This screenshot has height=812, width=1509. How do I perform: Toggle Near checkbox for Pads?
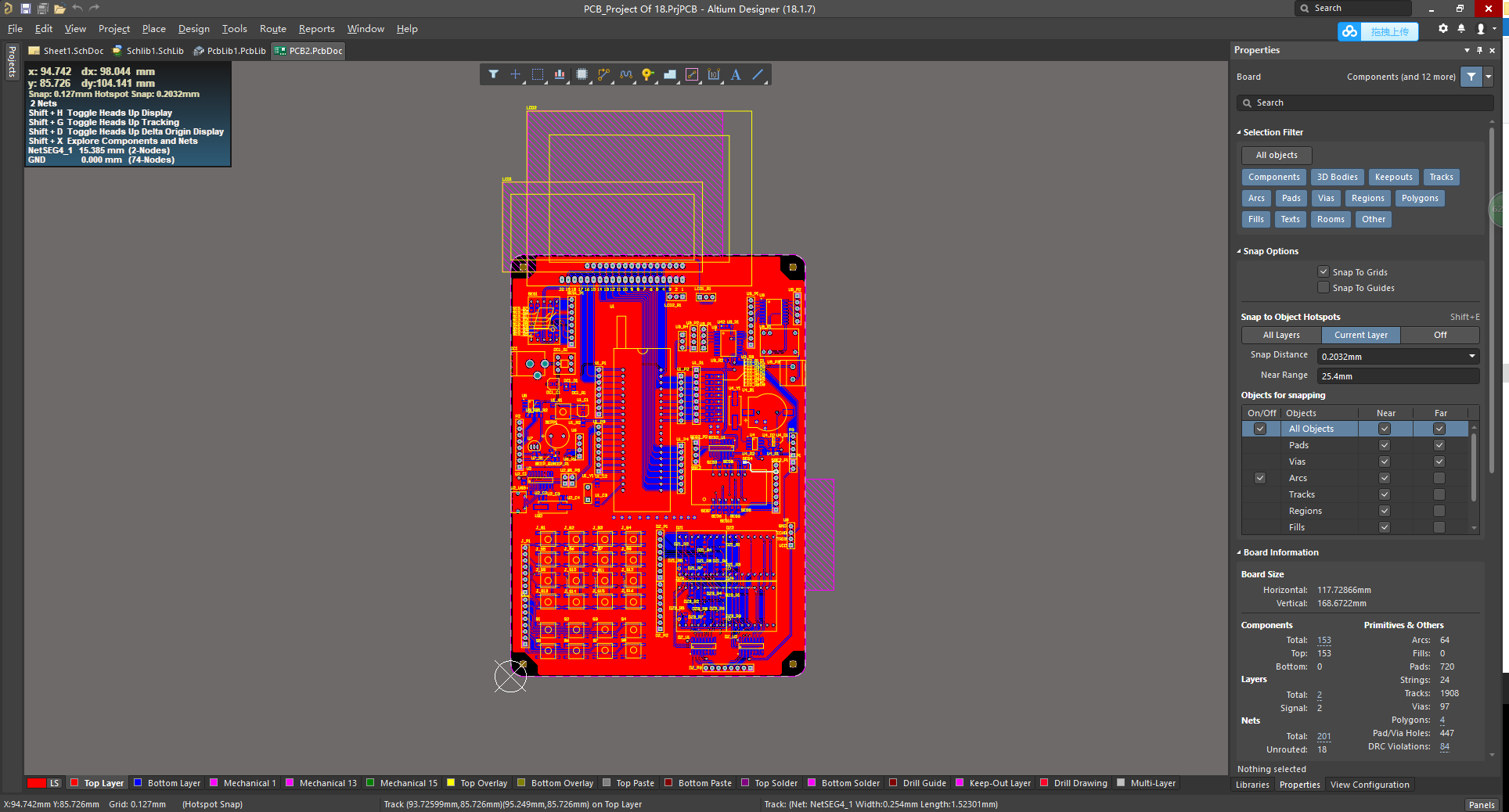tap(1385, 445)
